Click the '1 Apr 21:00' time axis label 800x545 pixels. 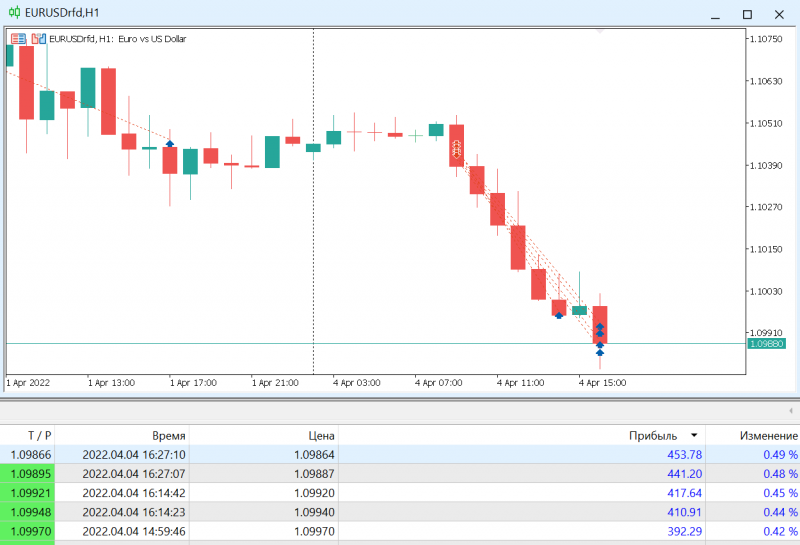click(x=276, y=383)
